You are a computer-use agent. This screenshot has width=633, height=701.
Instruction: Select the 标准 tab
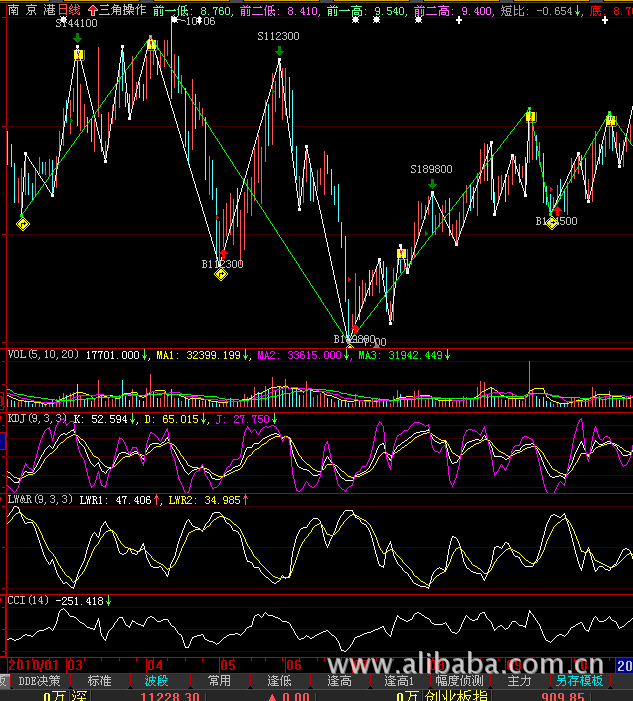click(100, 681)
